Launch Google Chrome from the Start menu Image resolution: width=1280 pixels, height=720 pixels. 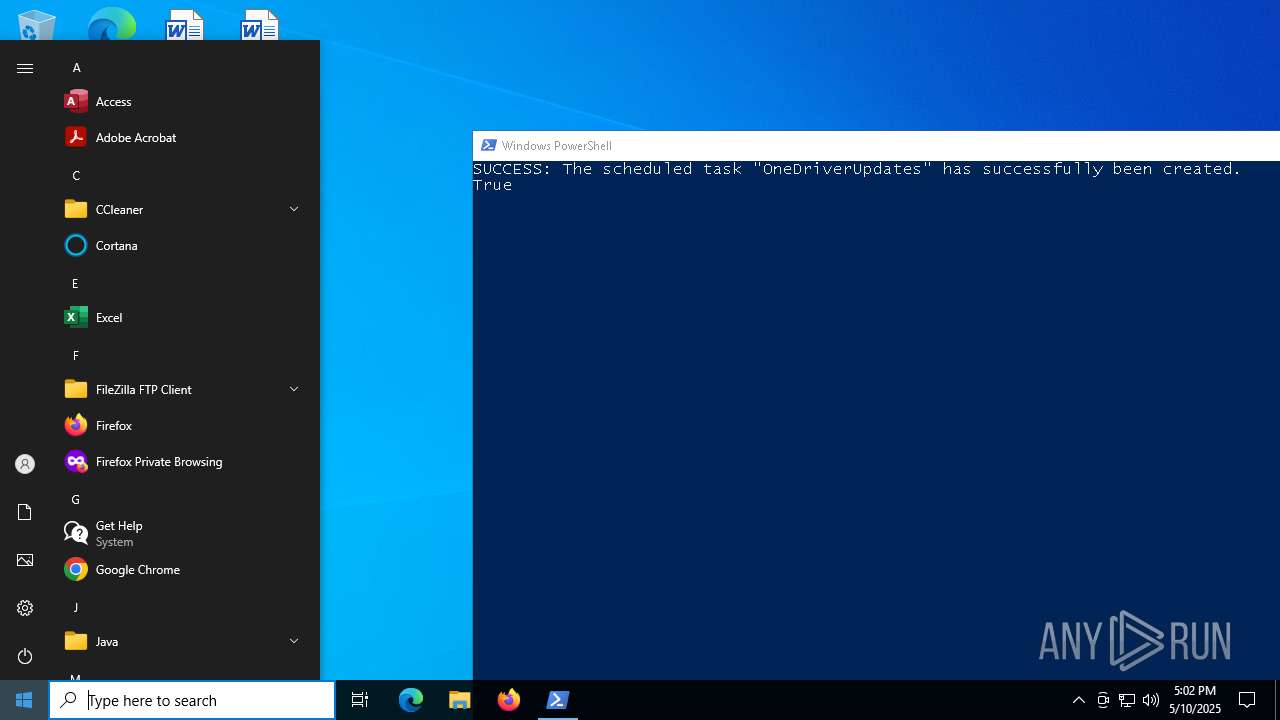[184, 569]
